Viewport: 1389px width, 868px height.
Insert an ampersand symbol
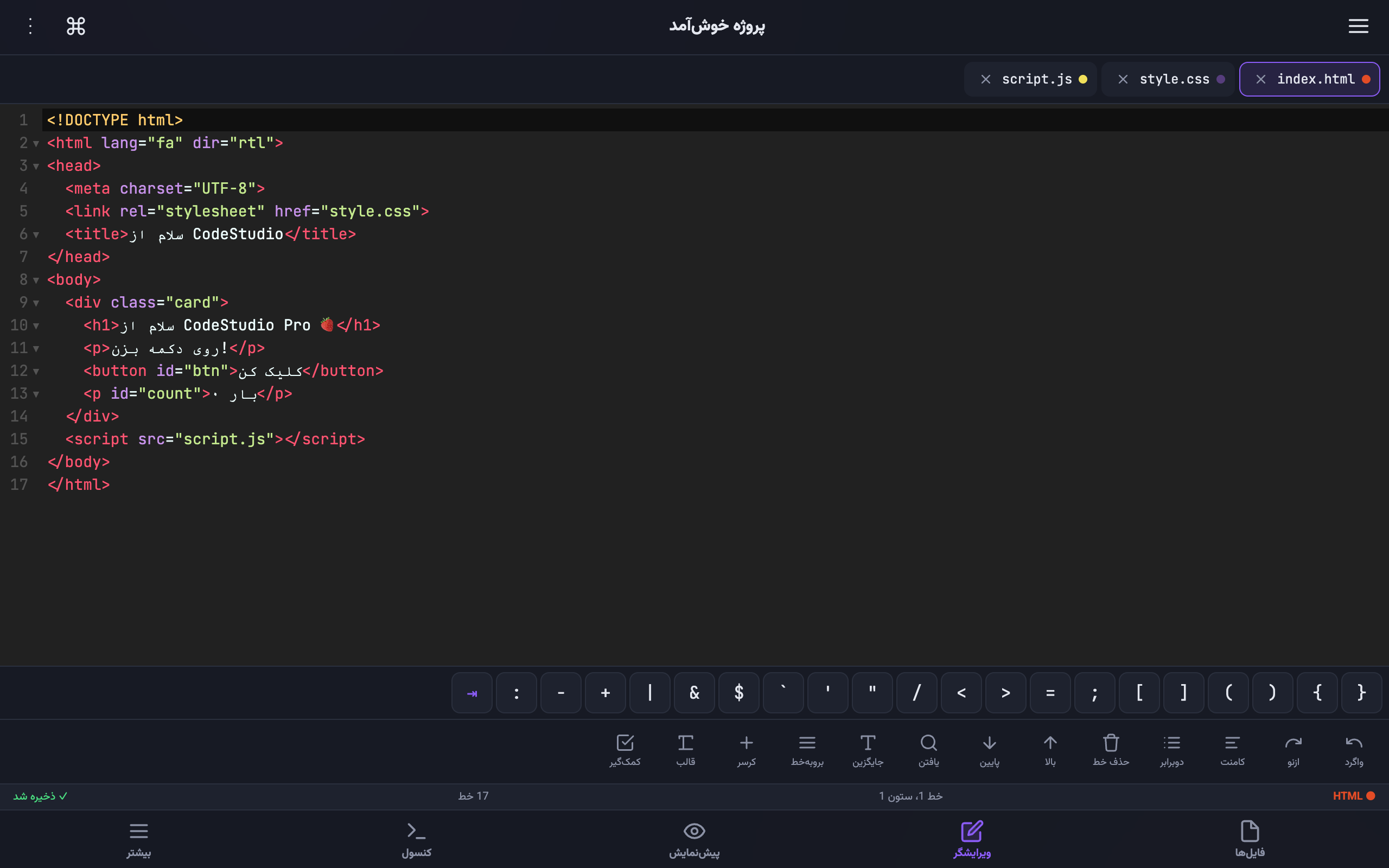[694, 693]
